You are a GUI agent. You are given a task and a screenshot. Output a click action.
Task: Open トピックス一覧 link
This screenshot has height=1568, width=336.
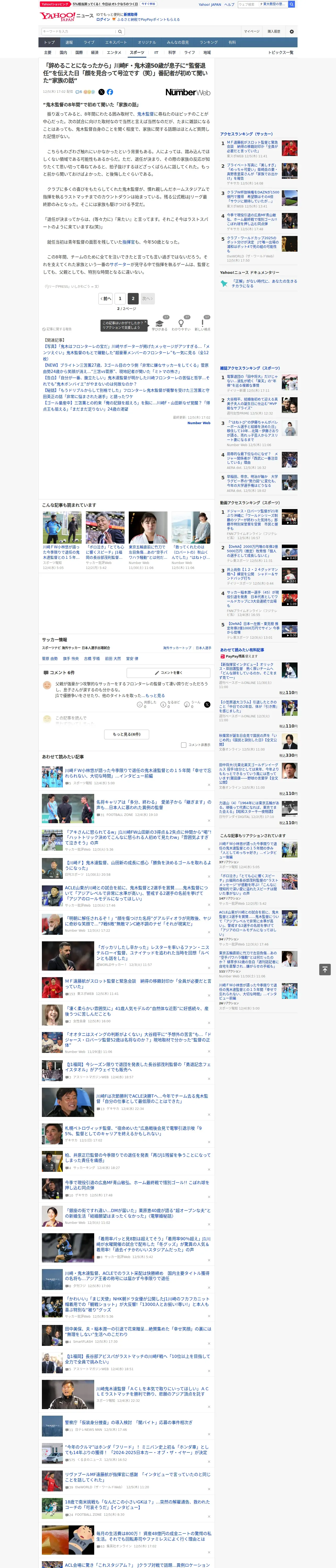point(281,52)
